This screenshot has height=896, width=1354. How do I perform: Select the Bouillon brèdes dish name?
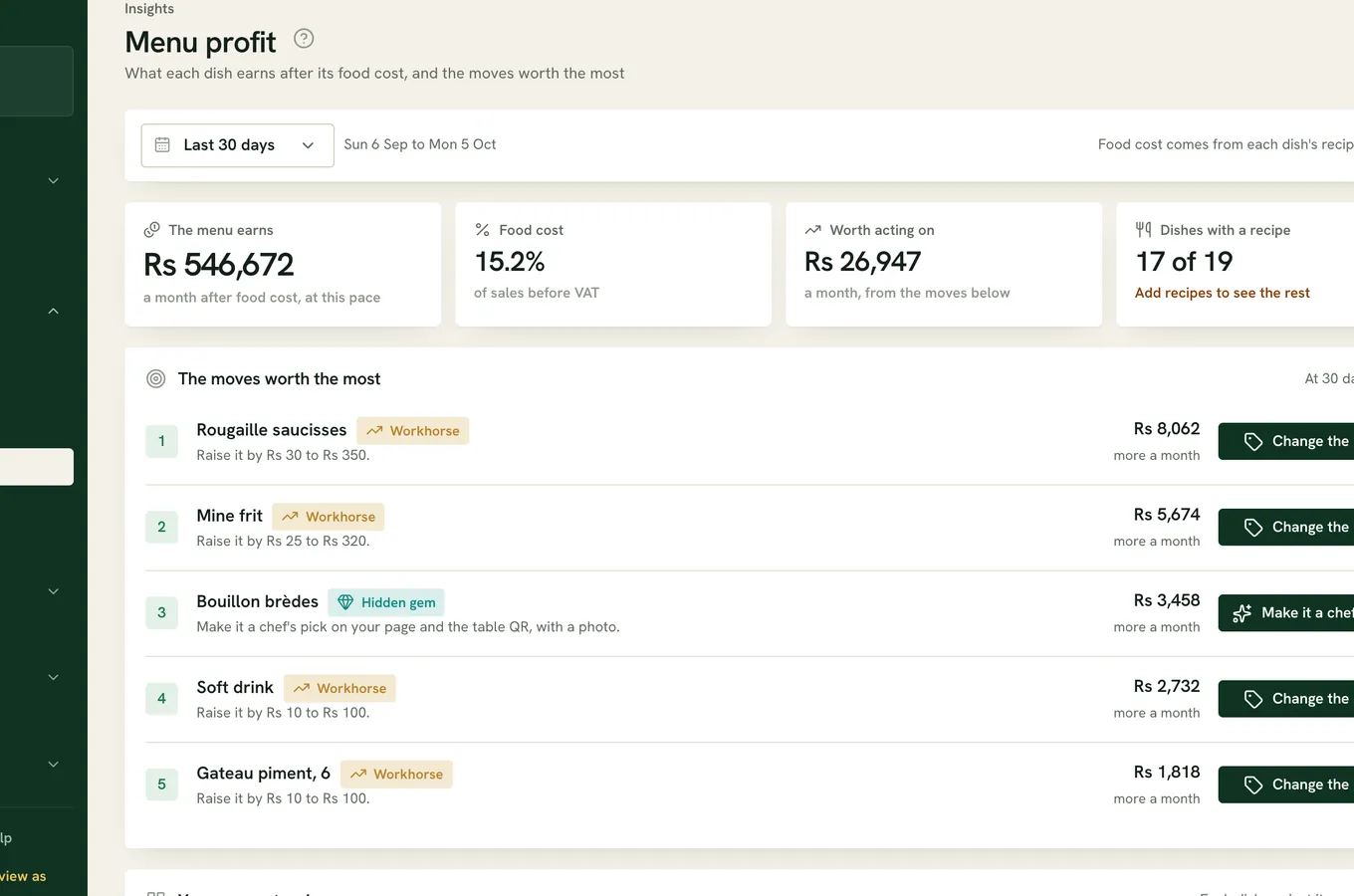tap(257, 601)
